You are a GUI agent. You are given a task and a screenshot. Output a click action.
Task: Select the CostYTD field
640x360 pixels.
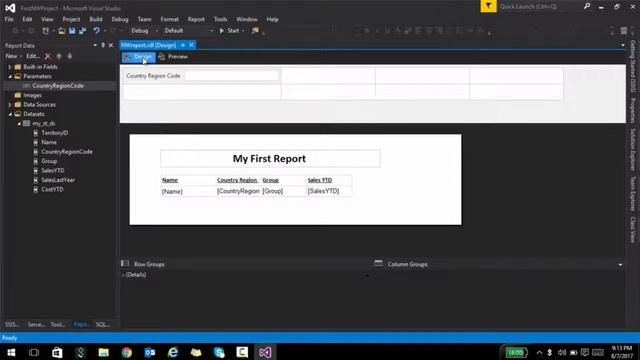(x=52, y=189)
